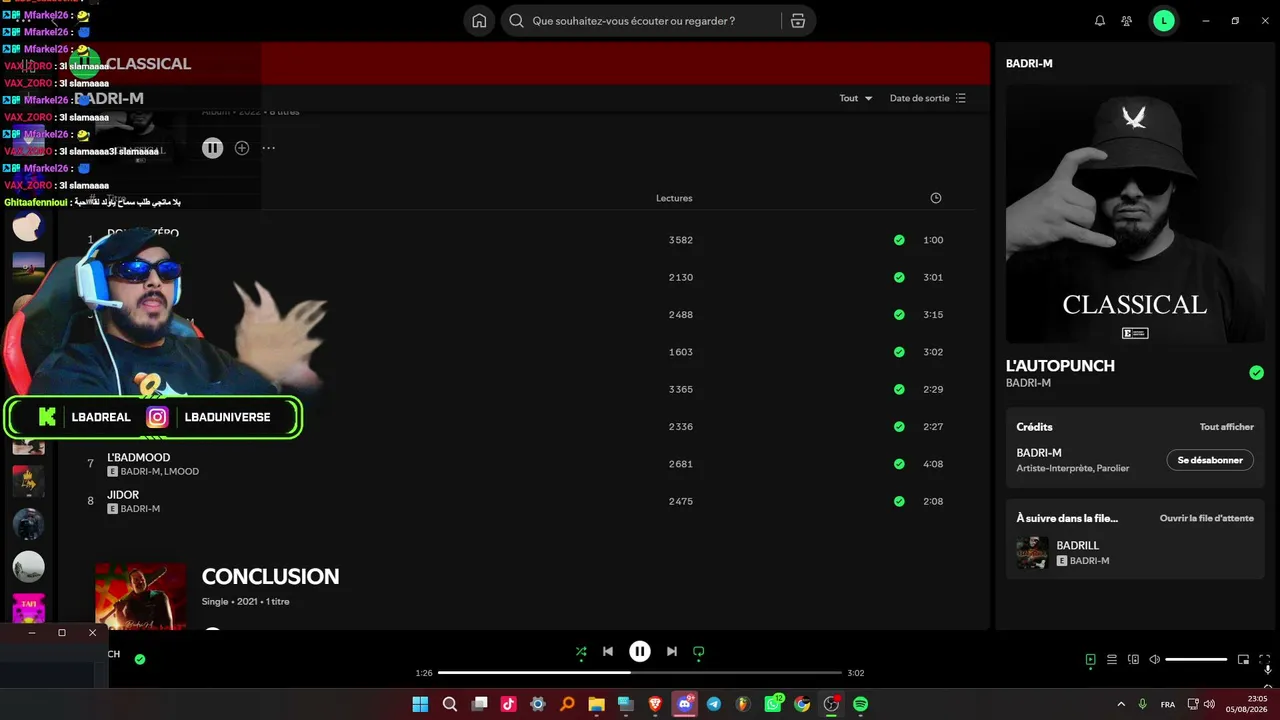Open Discord from the taskbar
The image size is (1280, 720).
(685, 704)
